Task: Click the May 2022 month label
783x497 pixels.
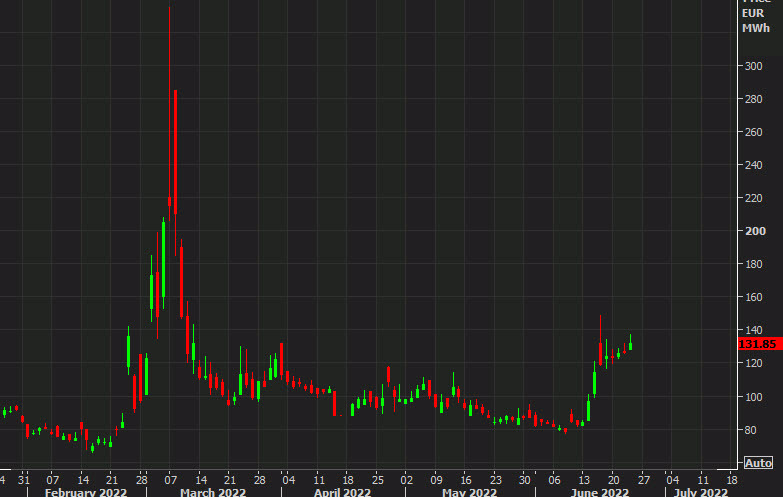Action: coord(470,492)
